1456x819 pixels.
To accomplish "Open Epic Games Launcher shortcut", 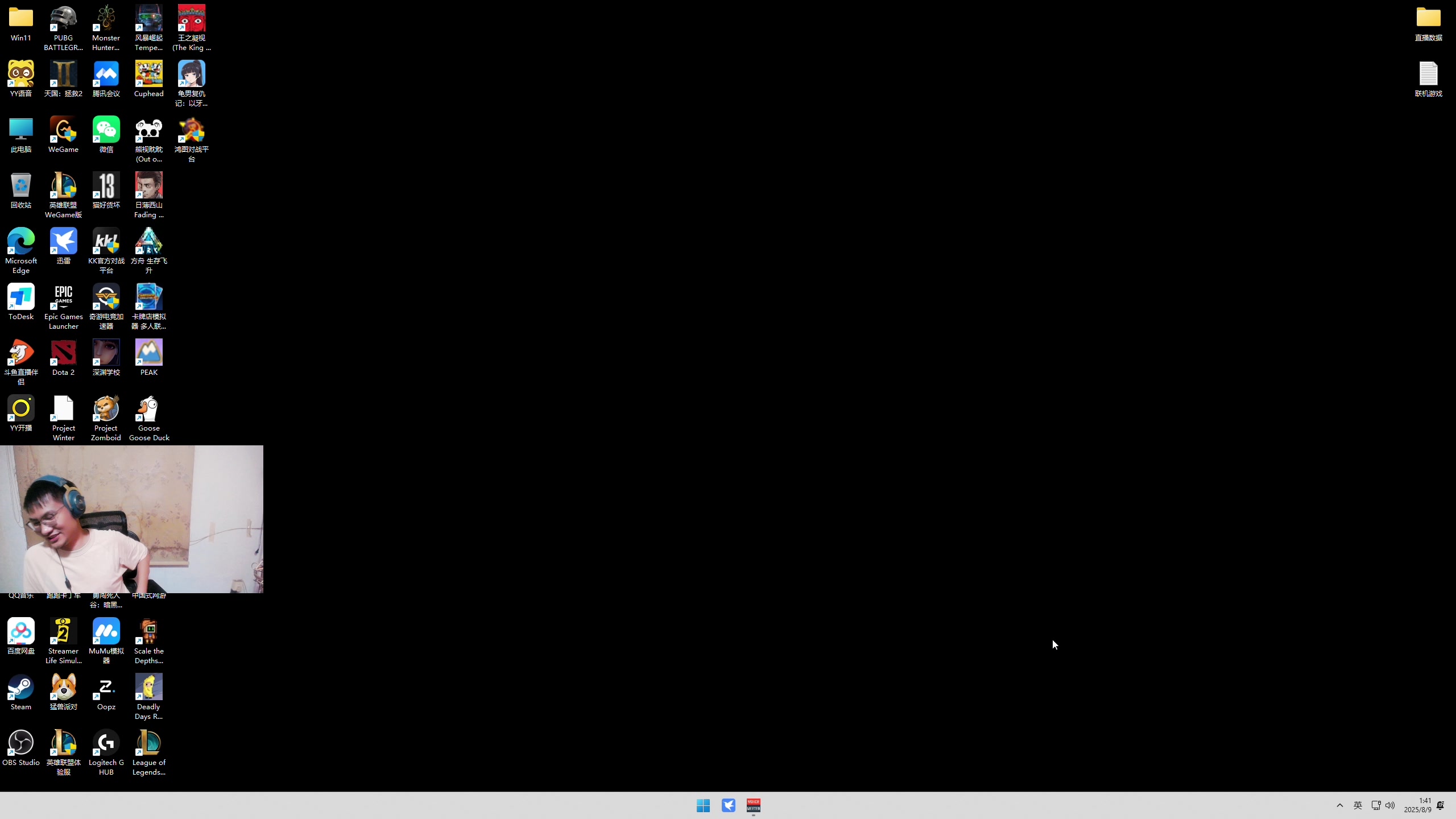I will click(x=63, y=307).
